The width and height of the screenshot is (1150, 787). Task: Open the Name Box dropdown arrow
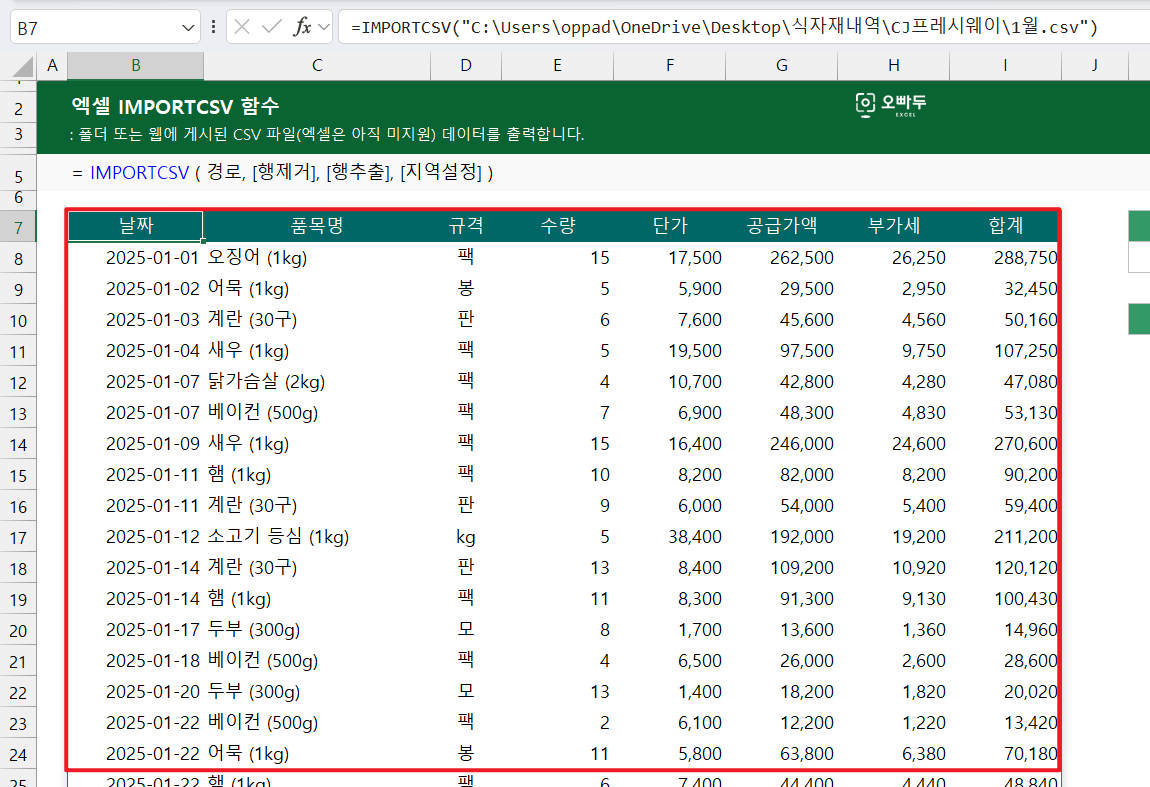(188, 28)
